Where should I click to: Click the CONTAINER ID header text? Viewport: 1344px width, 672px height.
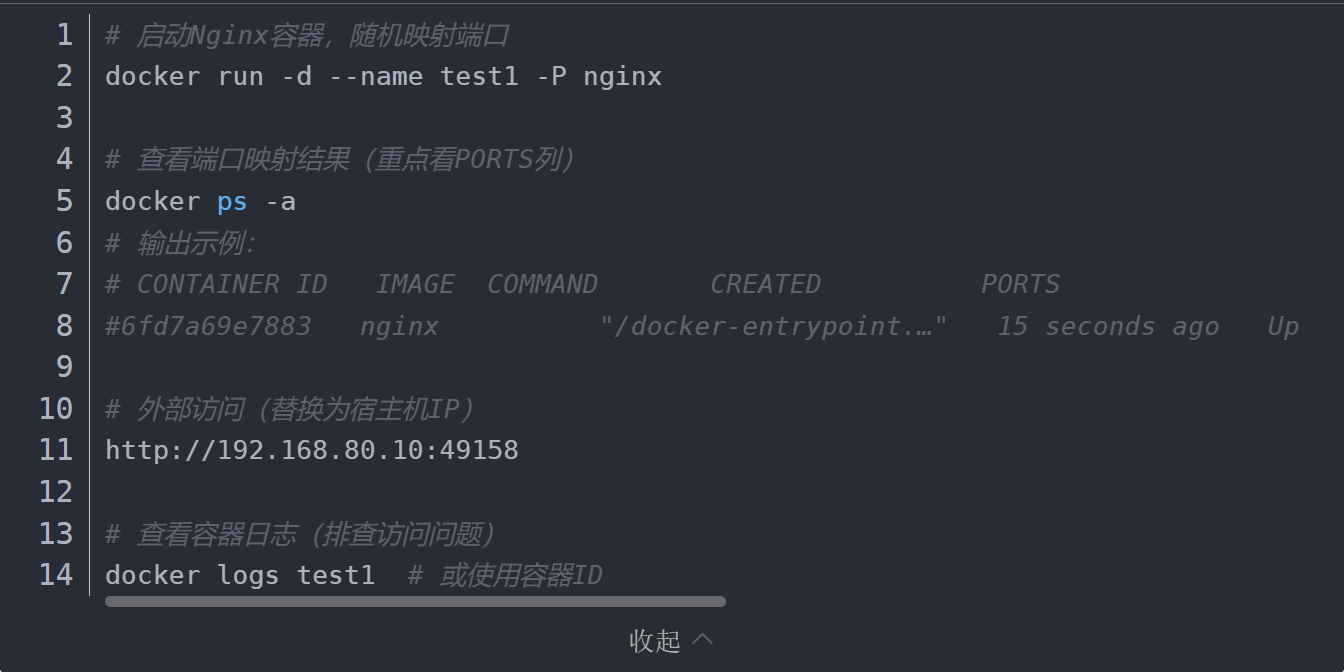(x=232, y=285)
